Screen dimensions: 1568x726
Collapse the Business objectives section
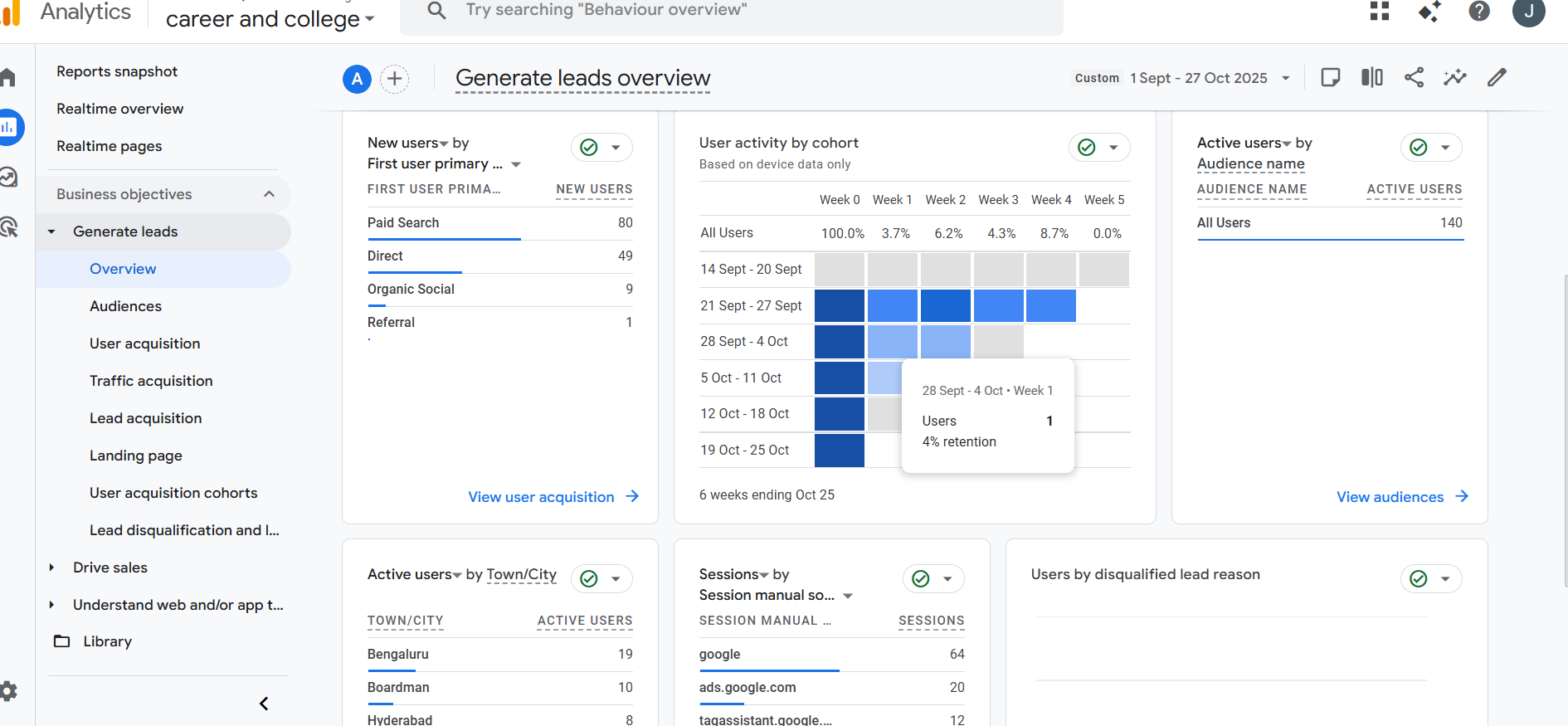pyautogui.click(x=269, y=194)
